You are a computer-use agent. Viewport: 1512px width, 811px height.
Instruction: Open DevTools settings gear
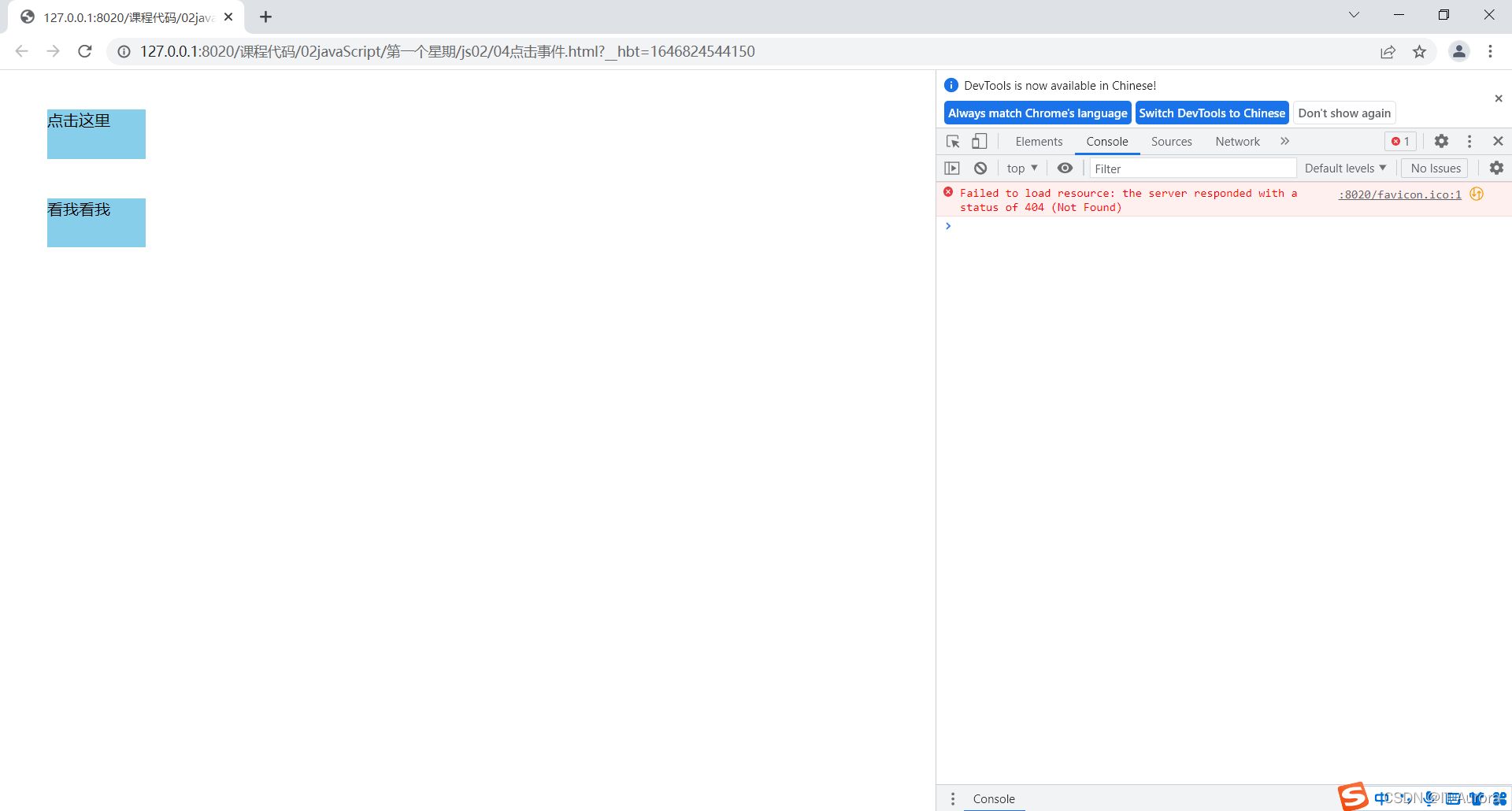(1441, 141)
